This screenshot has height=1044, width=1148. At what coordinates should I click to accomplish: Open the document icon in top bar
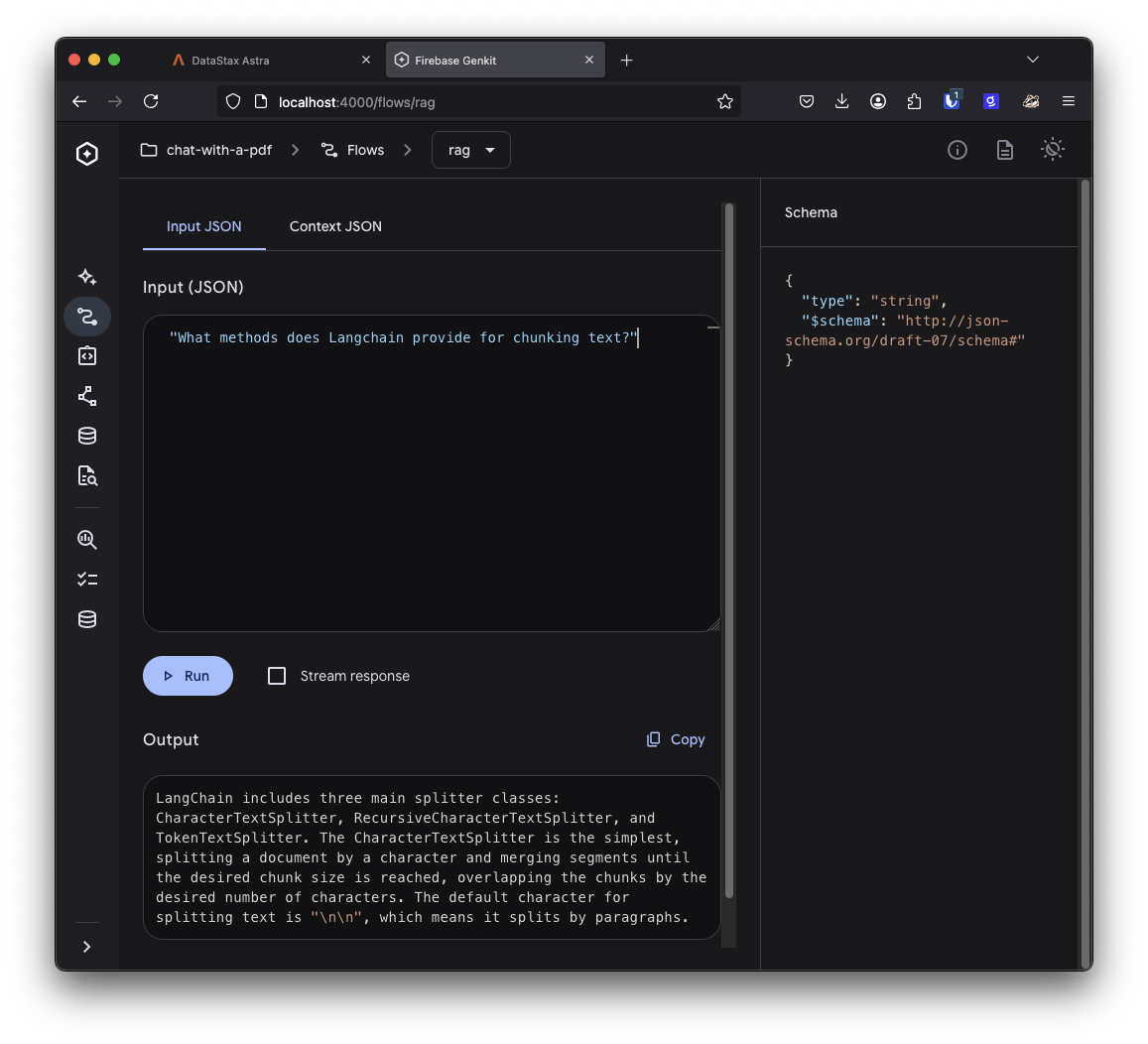click(1004, 150)
